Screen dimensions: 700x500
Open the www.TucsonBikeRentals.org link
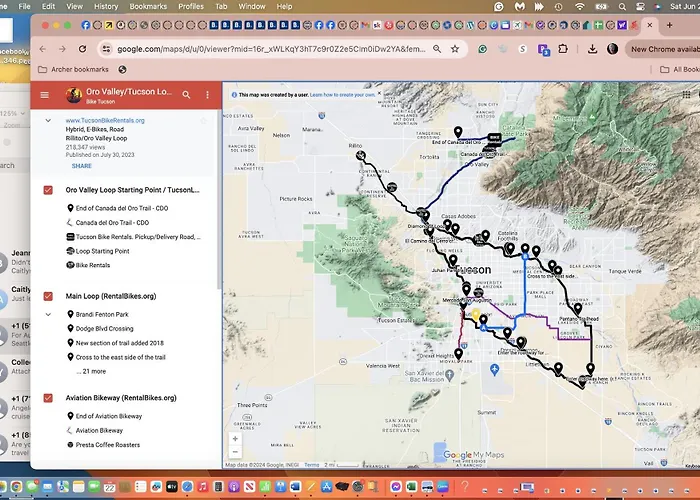coord(105,120)
